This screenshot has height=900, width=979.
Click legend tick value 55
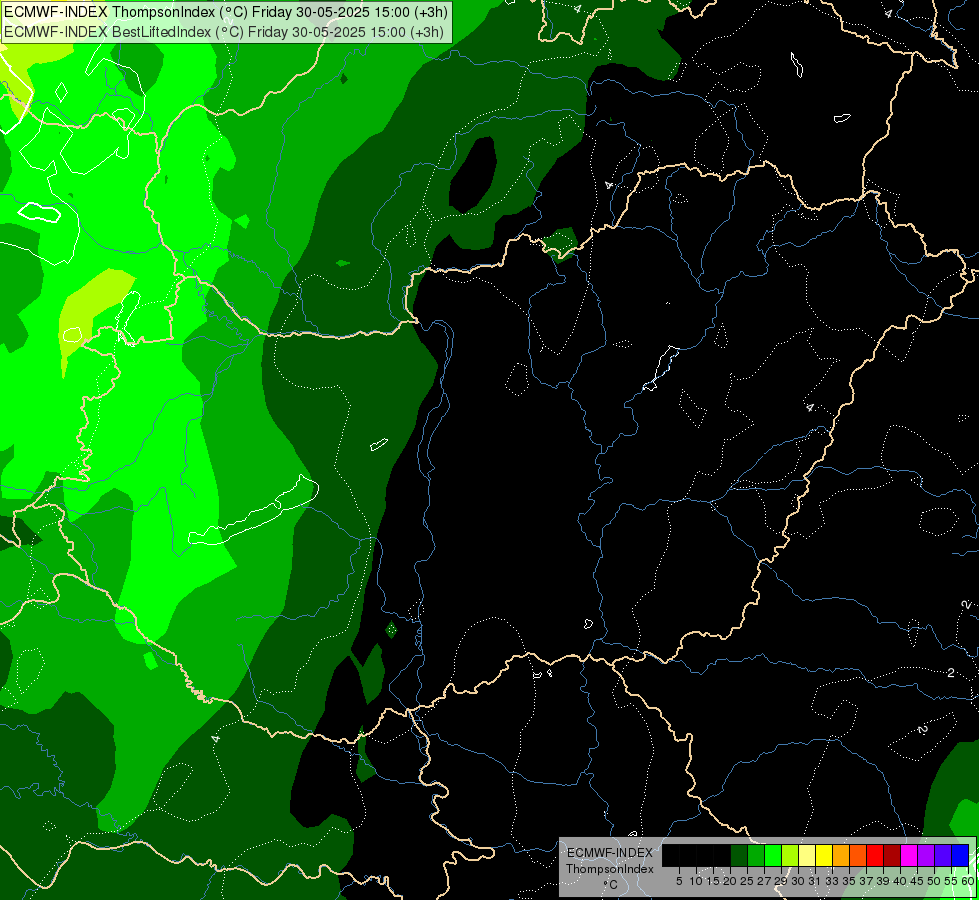point(951,881)
